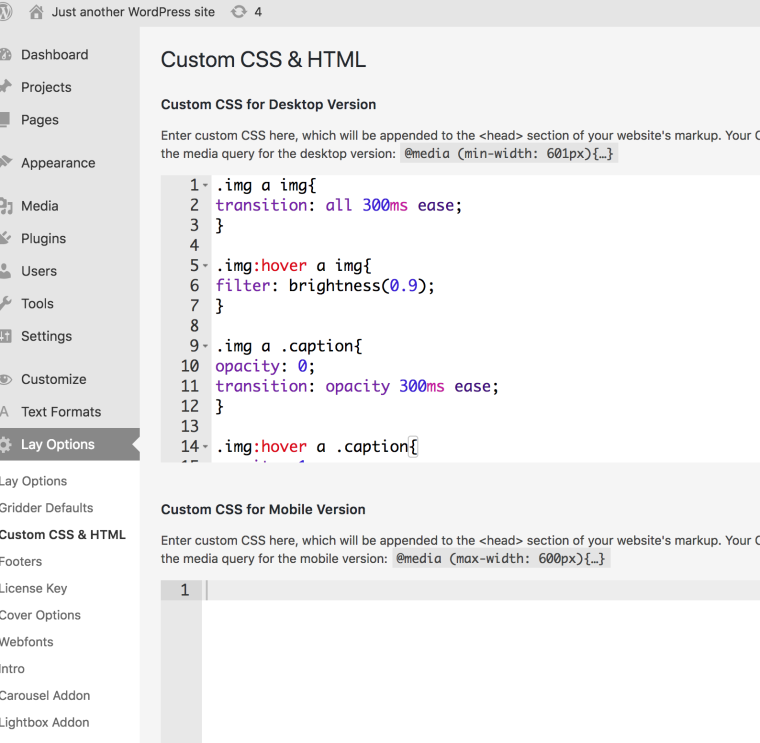Click the Settings icon in sidebar
760x743 pixels.
(5, 337)
